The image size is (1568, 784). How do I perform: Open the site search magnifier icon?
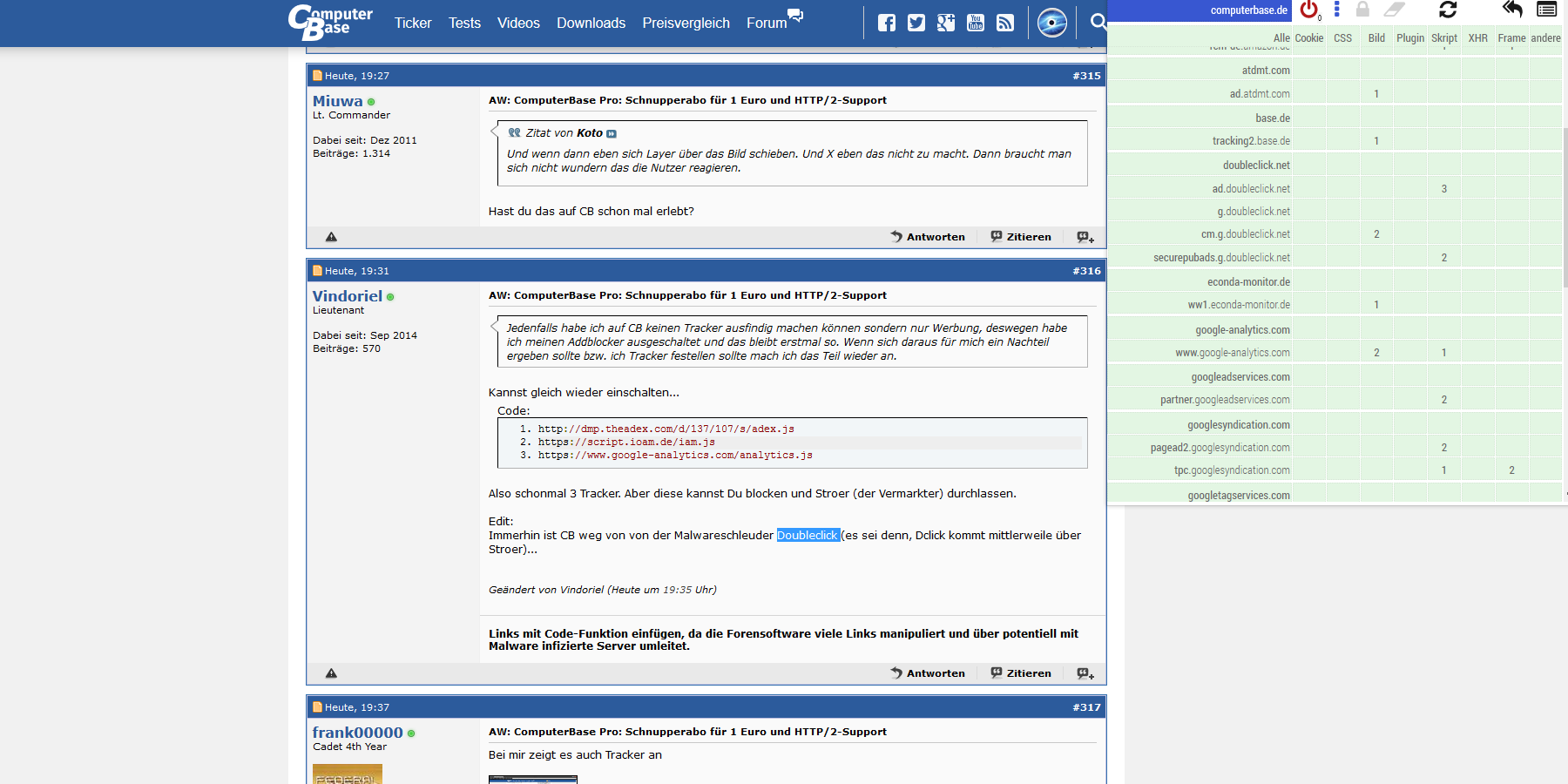click(1098, 22)
